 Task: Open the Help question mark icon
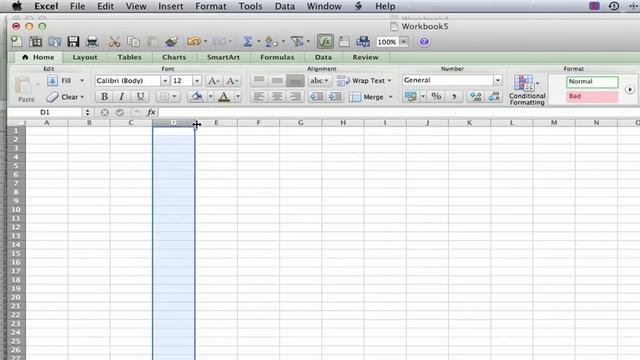(x=424, y=42)
